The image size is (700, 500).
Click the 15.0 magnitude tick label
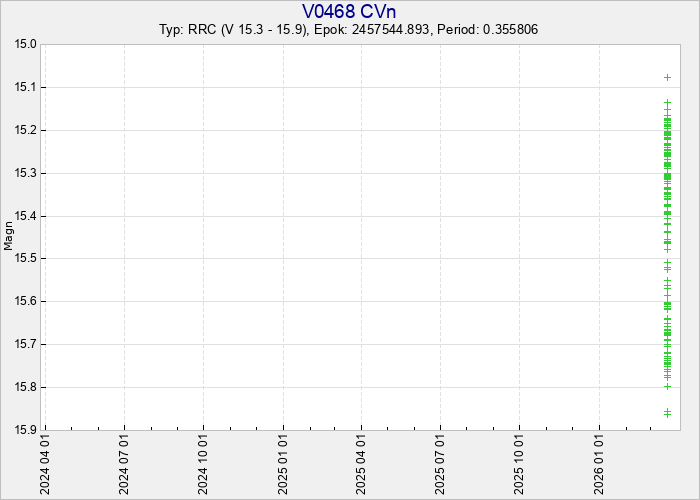click(x=26, y=45)
